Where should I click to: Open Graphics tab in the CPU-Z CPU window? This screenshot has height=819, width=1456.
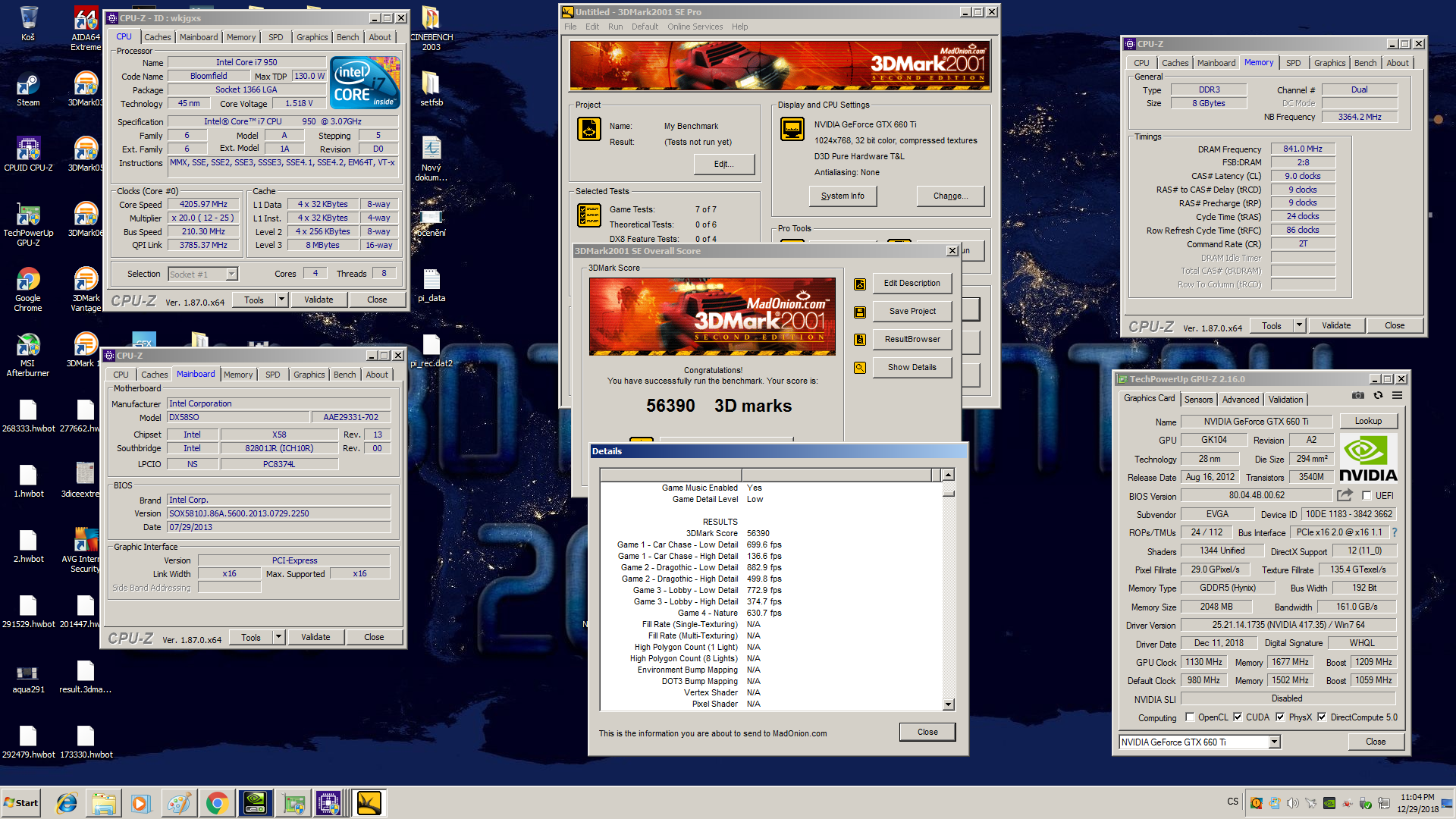(312, 37)
